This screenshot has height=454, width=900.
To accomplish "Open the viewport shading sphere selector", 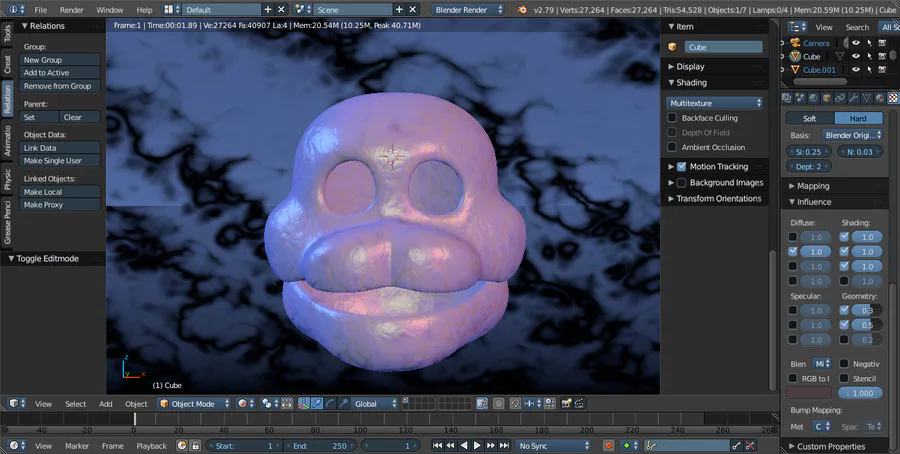I will (246, 403).
